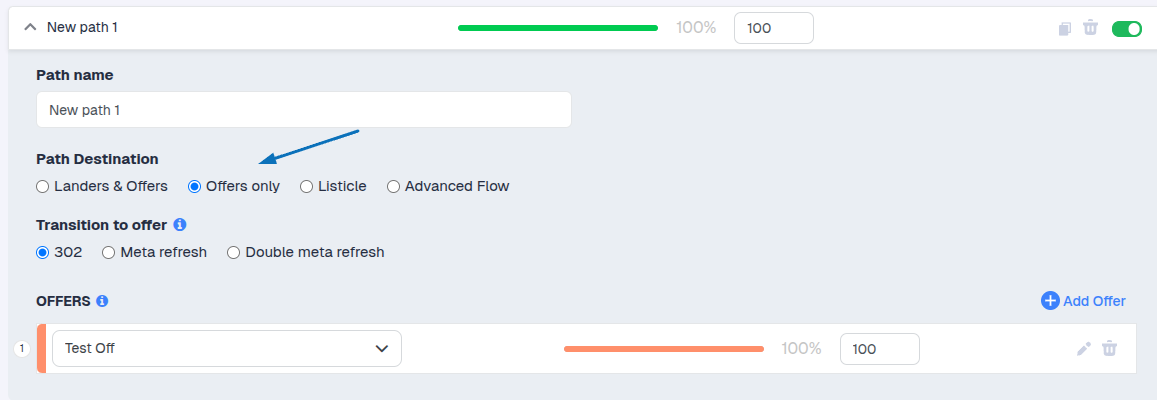Click the Add Offer link
The image size is (1157, 400).
click(1094, 300)
